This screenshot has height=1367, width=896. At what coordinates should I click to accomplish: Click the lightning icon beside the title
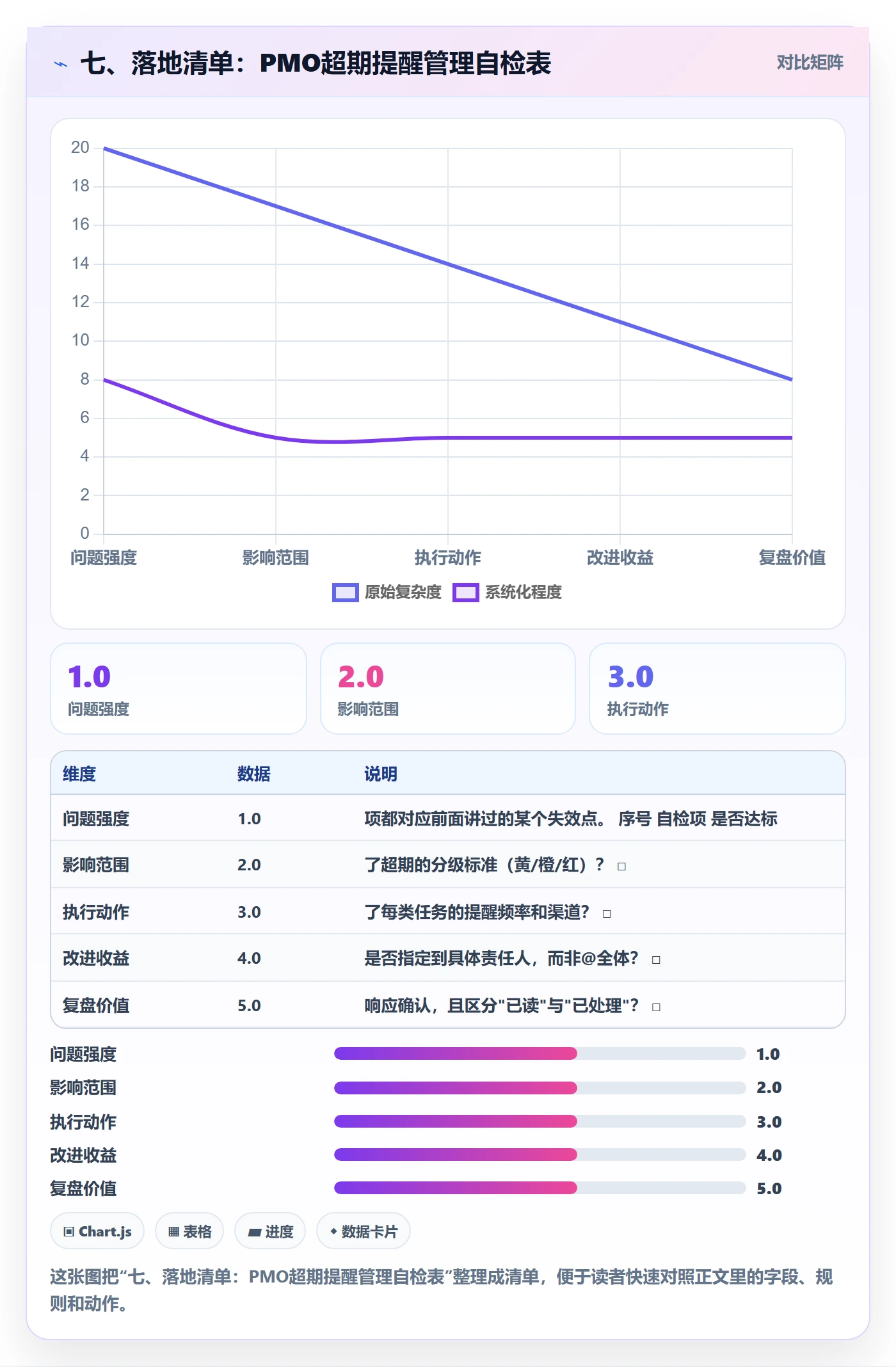pos(61,64)
